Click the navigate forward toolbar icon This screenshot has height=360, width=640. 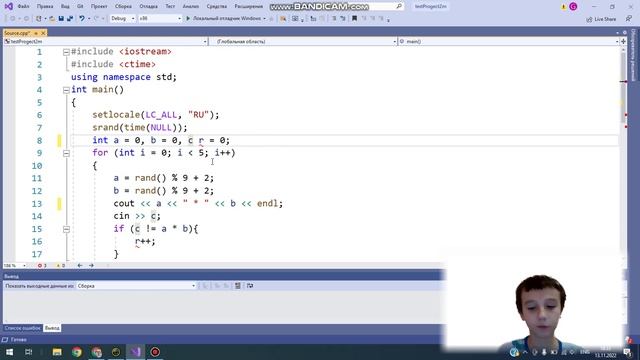(x=26, y=19)
